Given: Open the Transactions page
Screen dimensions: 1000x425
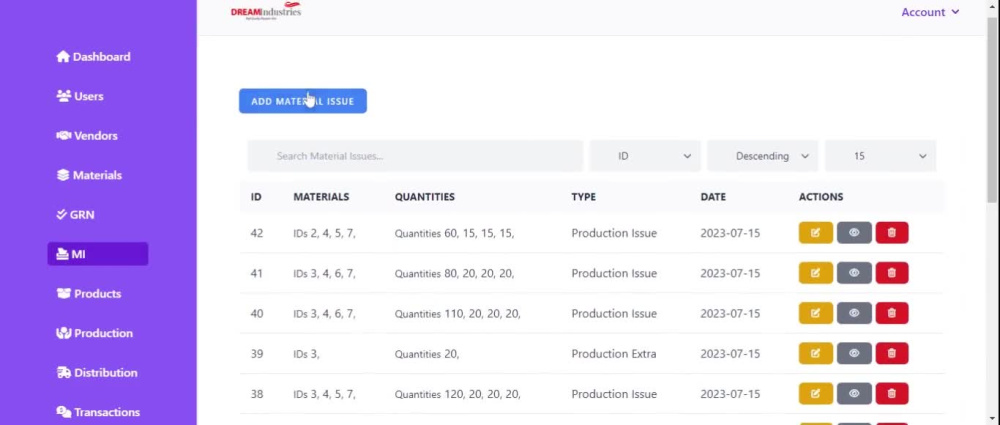Looking at the screenshot, I should point(98,412).
